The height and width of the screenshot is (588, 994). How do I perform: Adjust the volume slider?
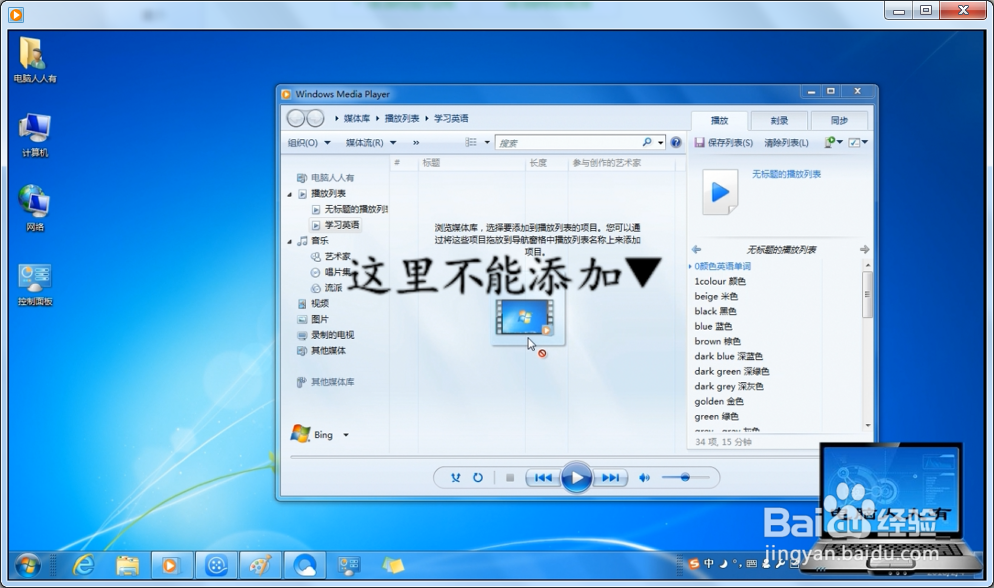click(x=685, y=477)
